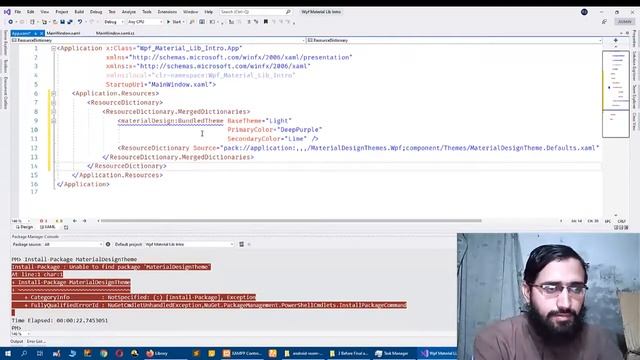Open the Extensions menu

167,12
